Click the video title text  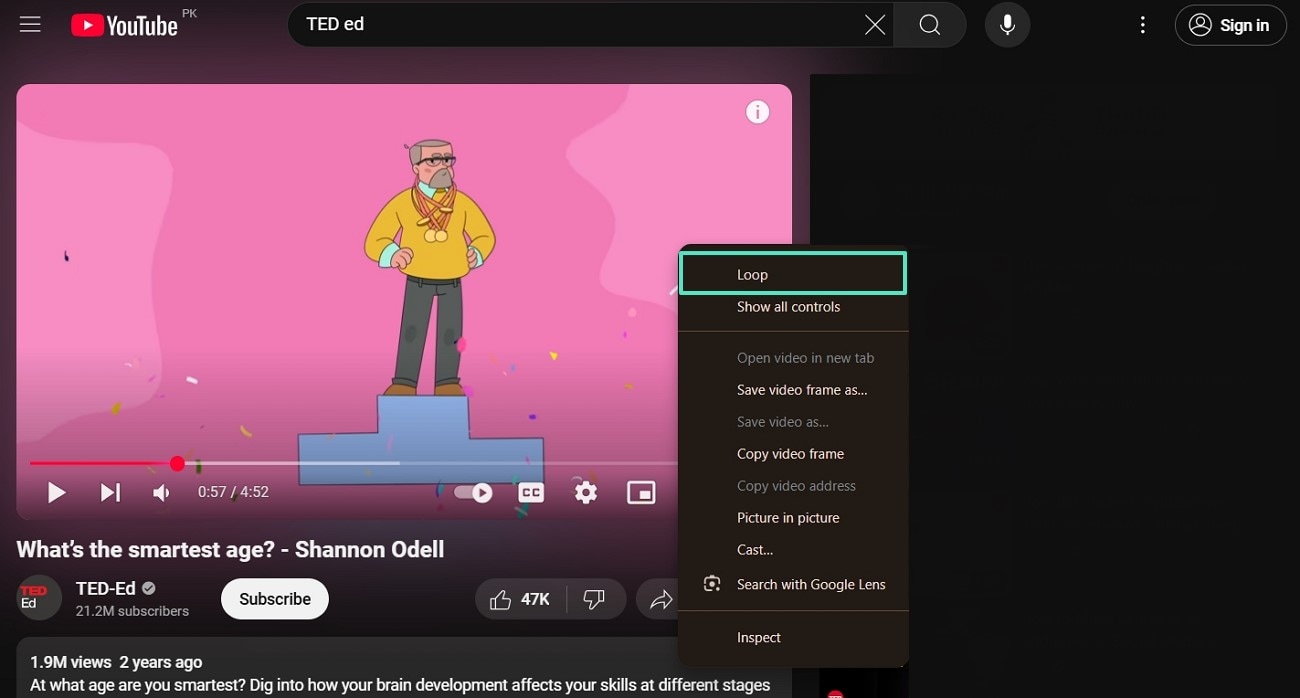230,549
